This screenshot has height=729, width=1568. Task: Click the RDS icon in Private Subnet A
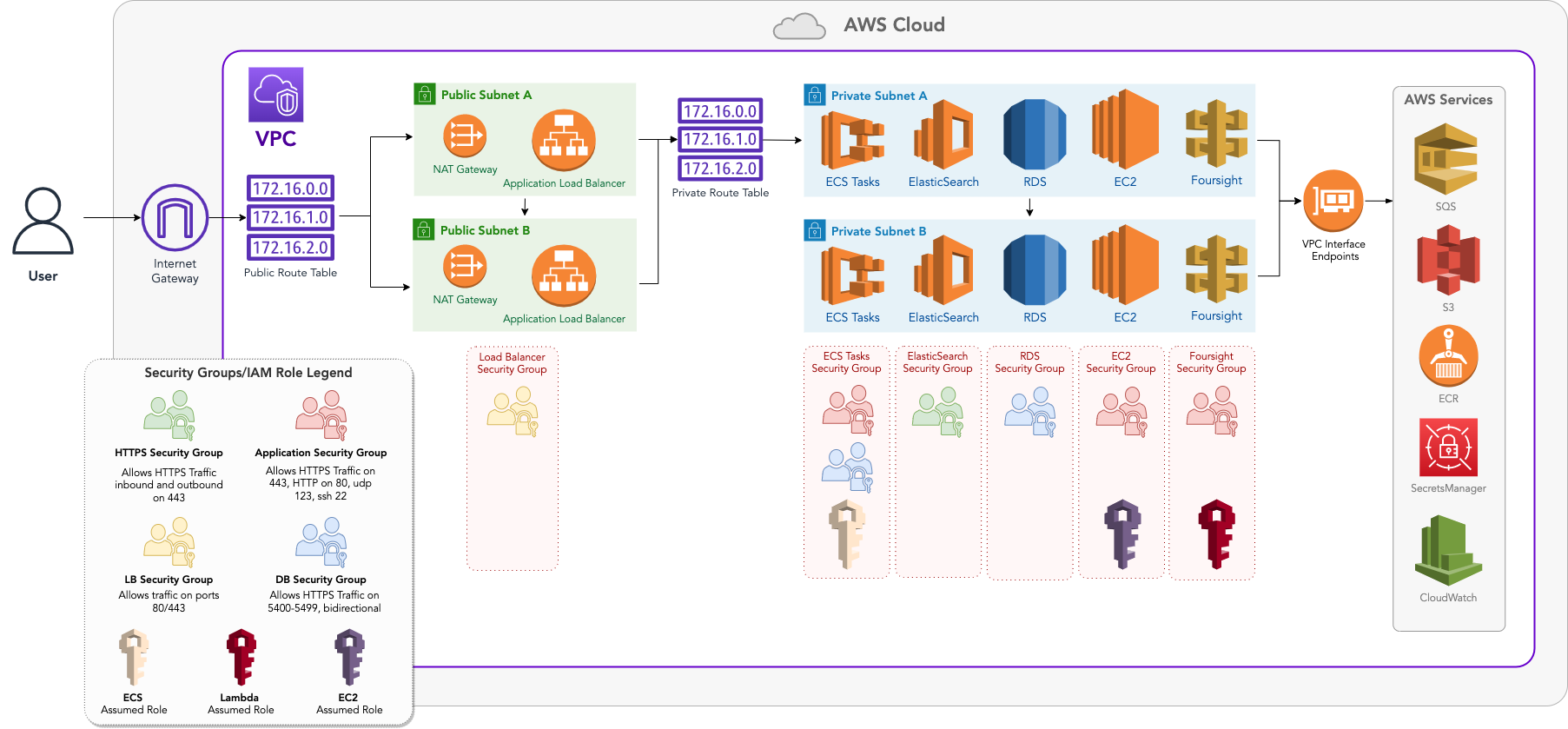point(1035,135)
